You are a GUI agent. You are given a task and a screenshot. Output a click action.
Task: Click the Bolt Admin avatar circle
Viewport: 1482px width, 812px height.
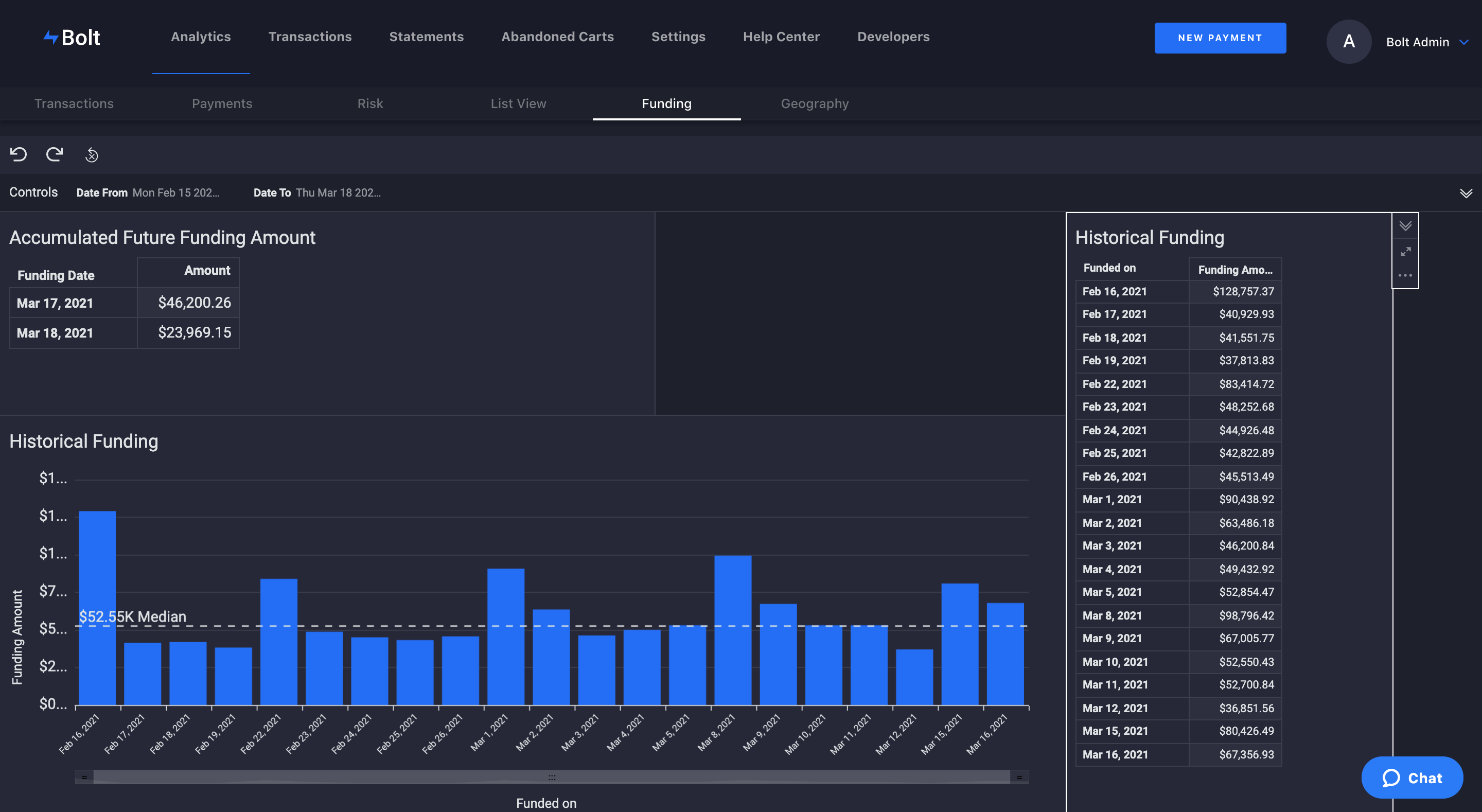[1349, 42]
